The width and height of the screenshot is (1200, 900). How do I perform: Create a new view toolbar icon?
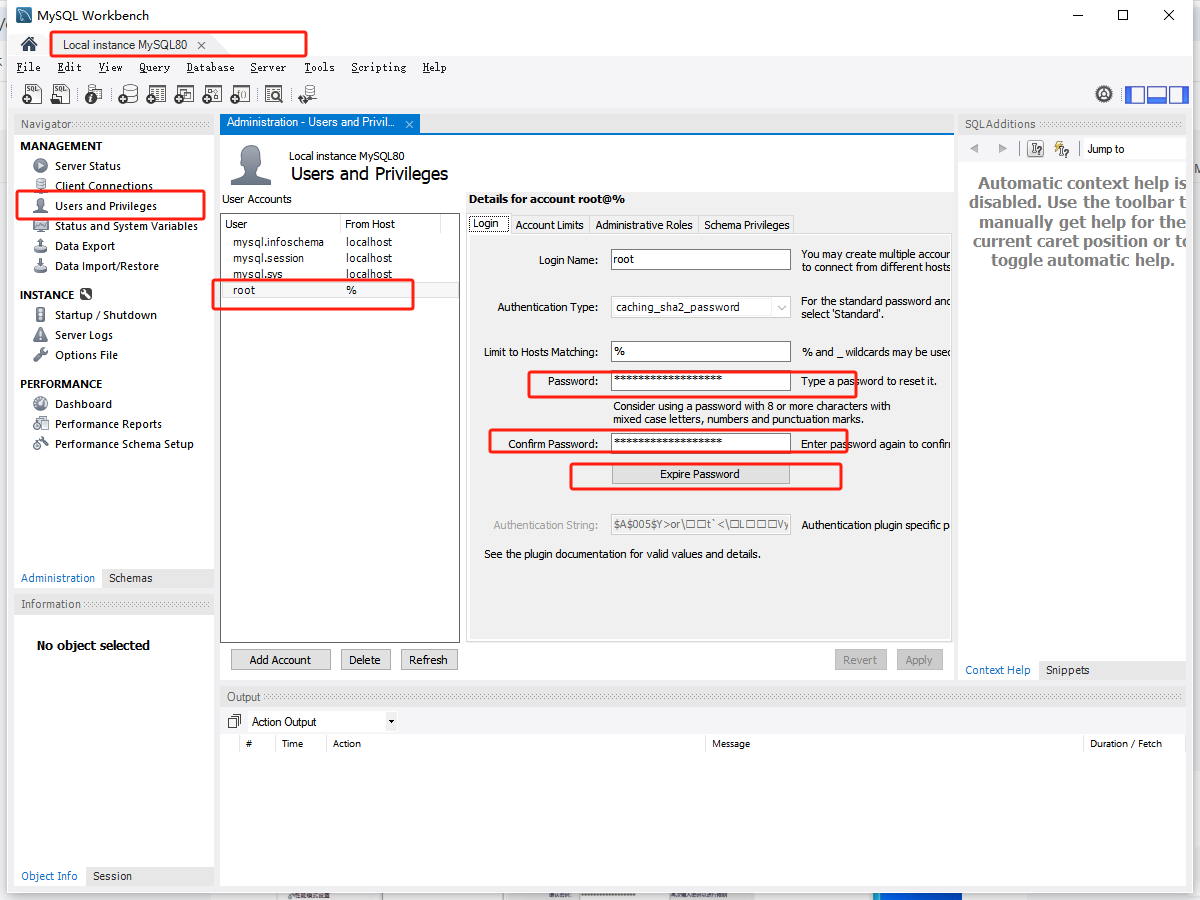(x=184, y=94)
